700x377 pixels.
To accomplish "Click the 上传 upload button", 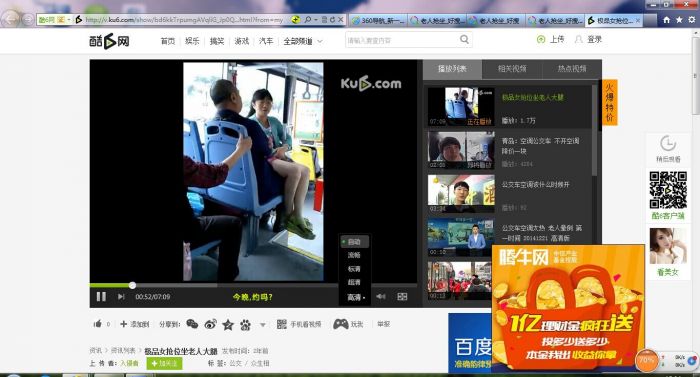I will 551,39.
